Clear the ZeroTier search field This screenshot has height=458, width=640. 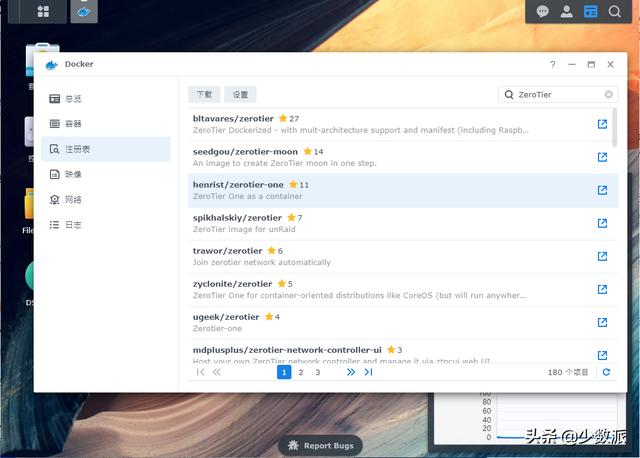pos(609,94)
